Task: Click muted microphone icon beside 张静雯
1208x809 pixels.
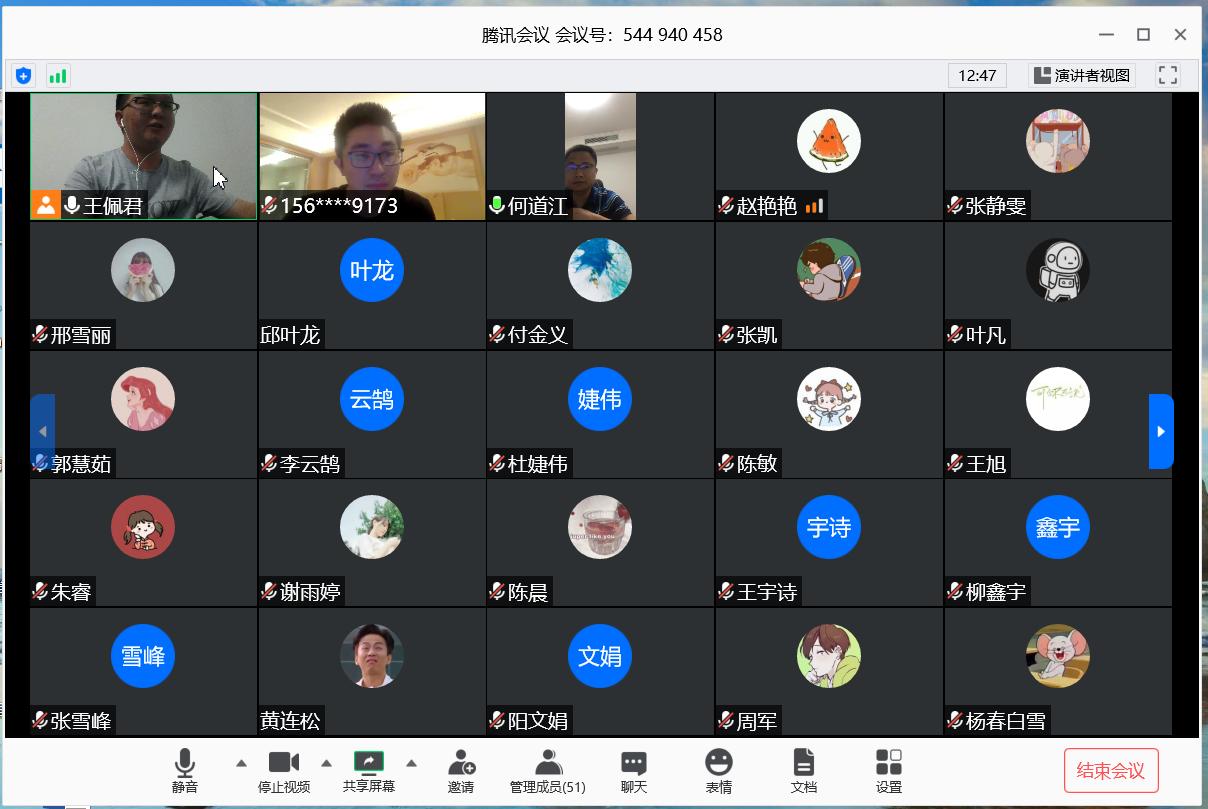Action: click(955, 206)
